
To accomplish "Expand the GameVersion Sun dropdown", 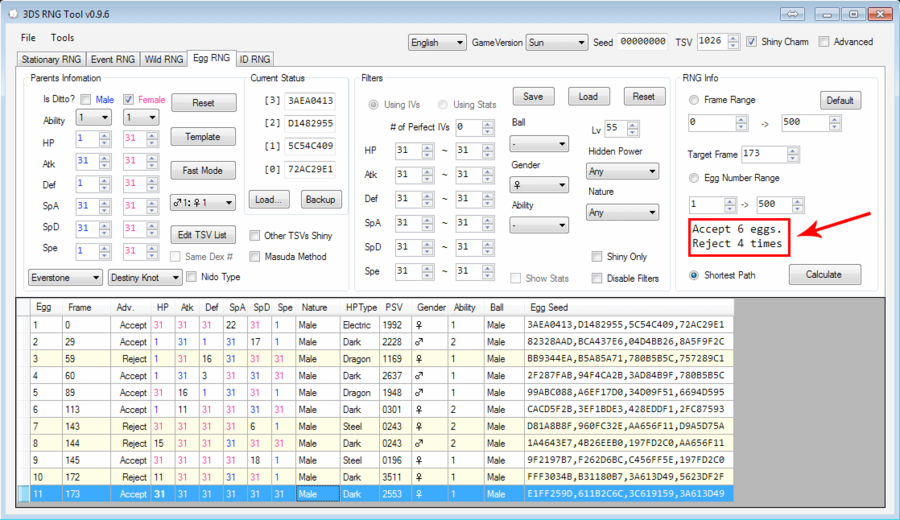I will [556, 42].
